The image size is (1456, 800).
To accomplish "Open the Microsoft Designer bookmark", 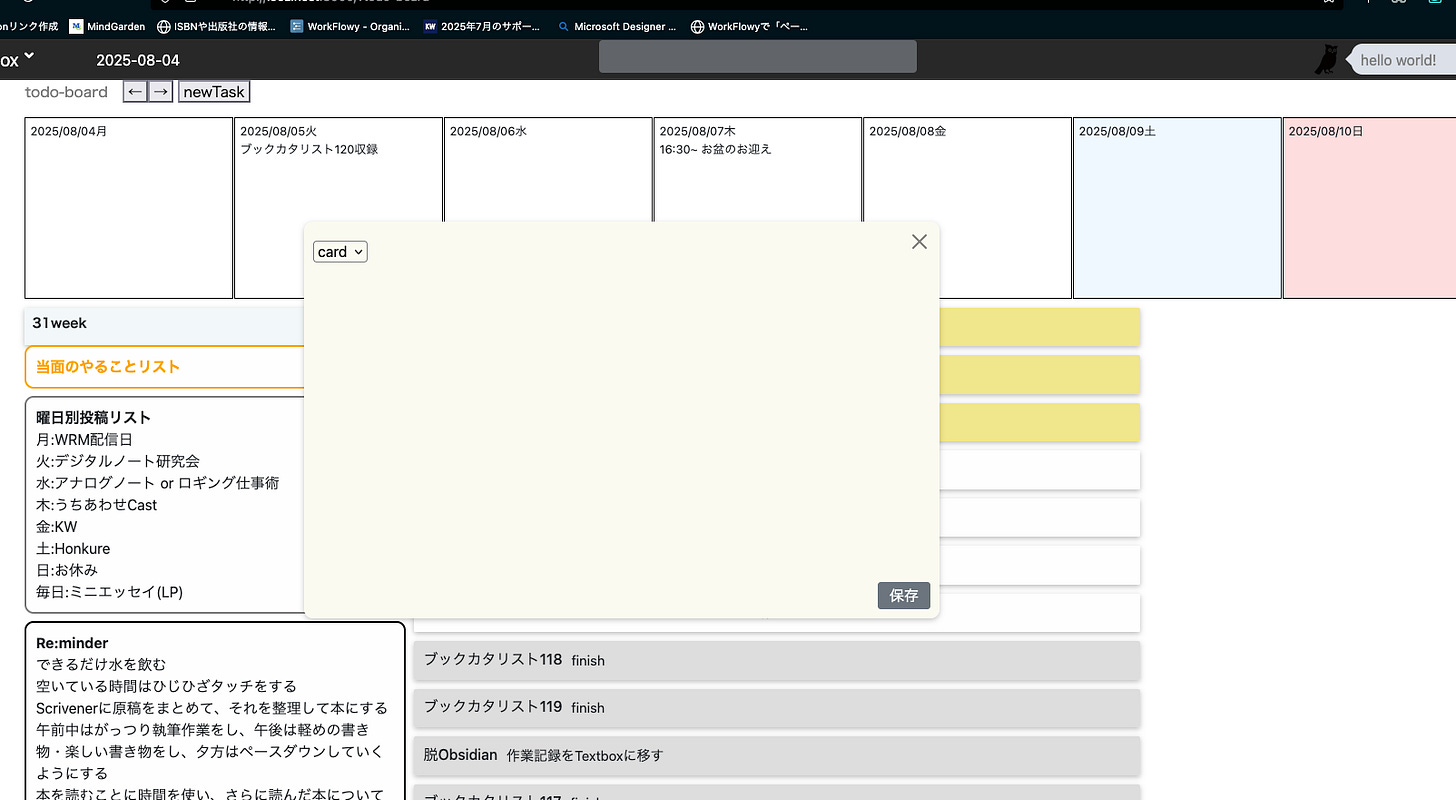I will [617, 27].
